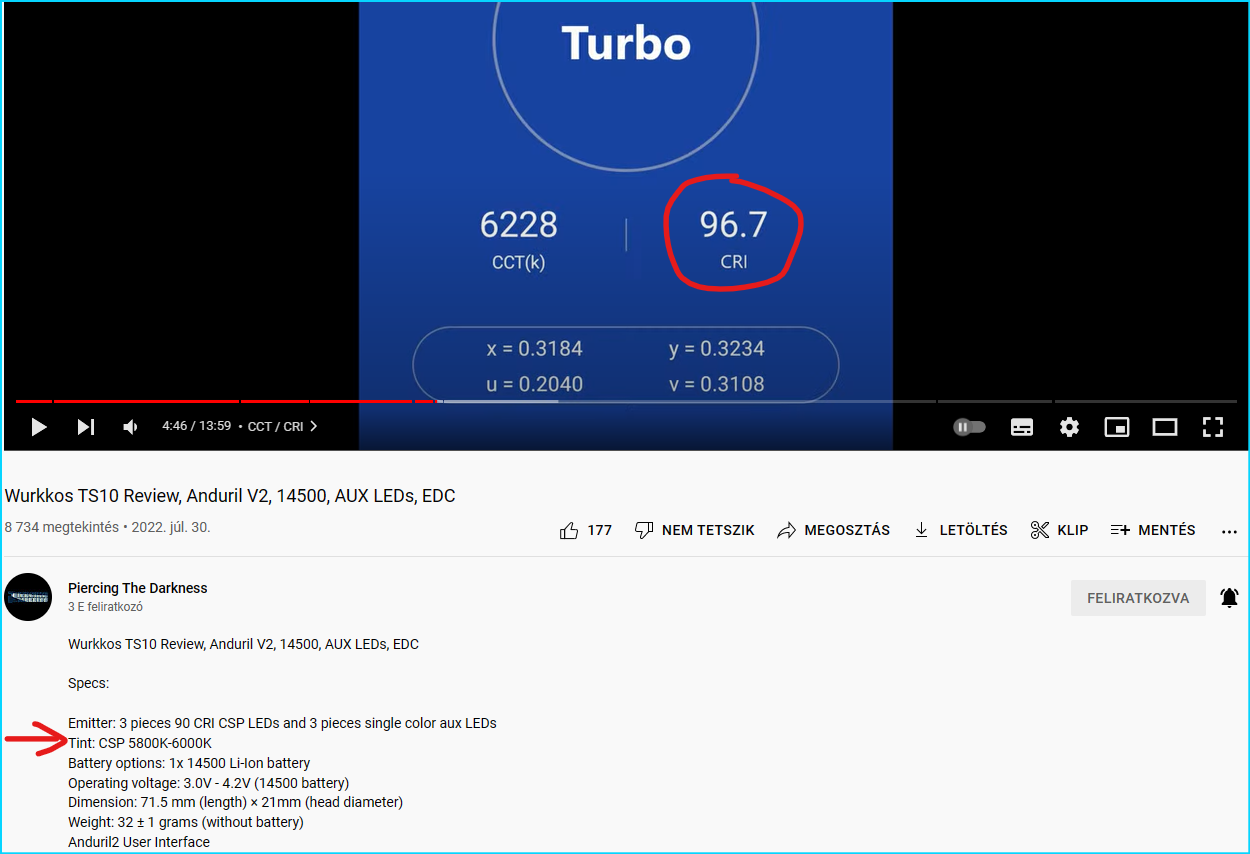The height and width of the screenshot is (854, 1250).
Task: Click the 6228 CCT(k) reading in the video
Action: click(x=519, y=239)
